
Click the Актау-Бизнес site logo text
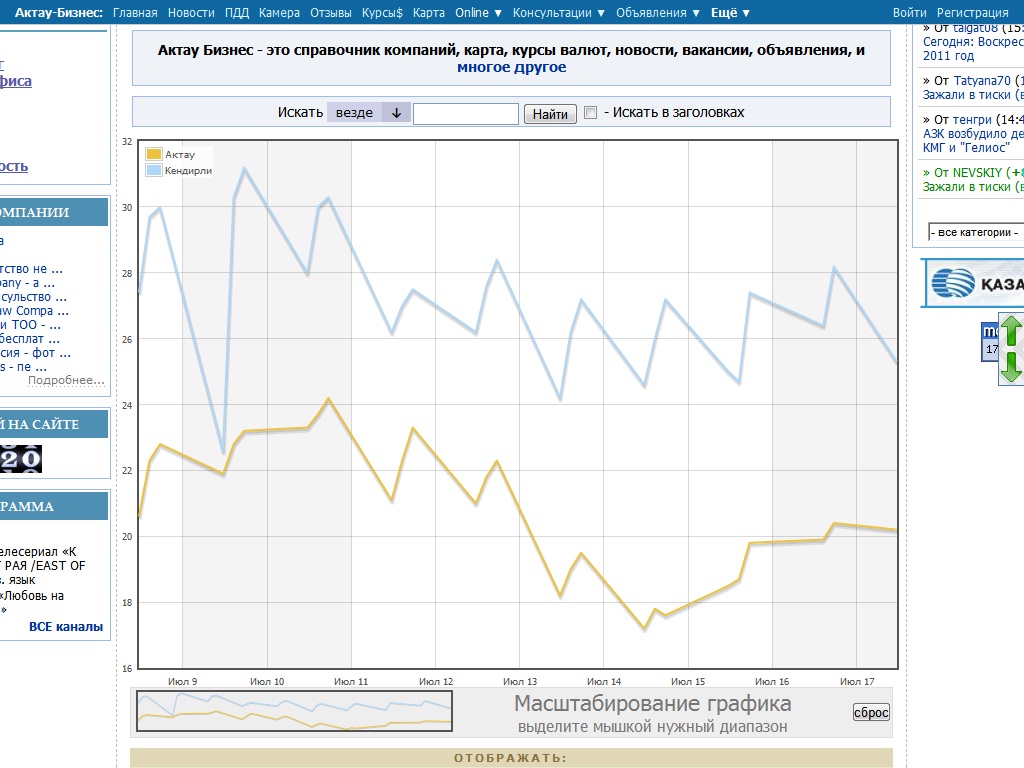pos(59,12)
